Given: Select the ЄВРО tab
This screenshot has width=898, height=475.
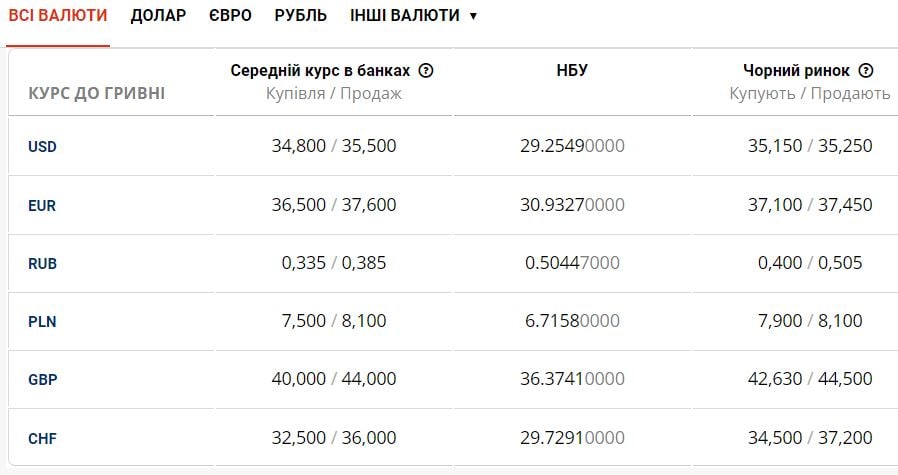Looking at the screenshot, I should (x=230, y=16).
